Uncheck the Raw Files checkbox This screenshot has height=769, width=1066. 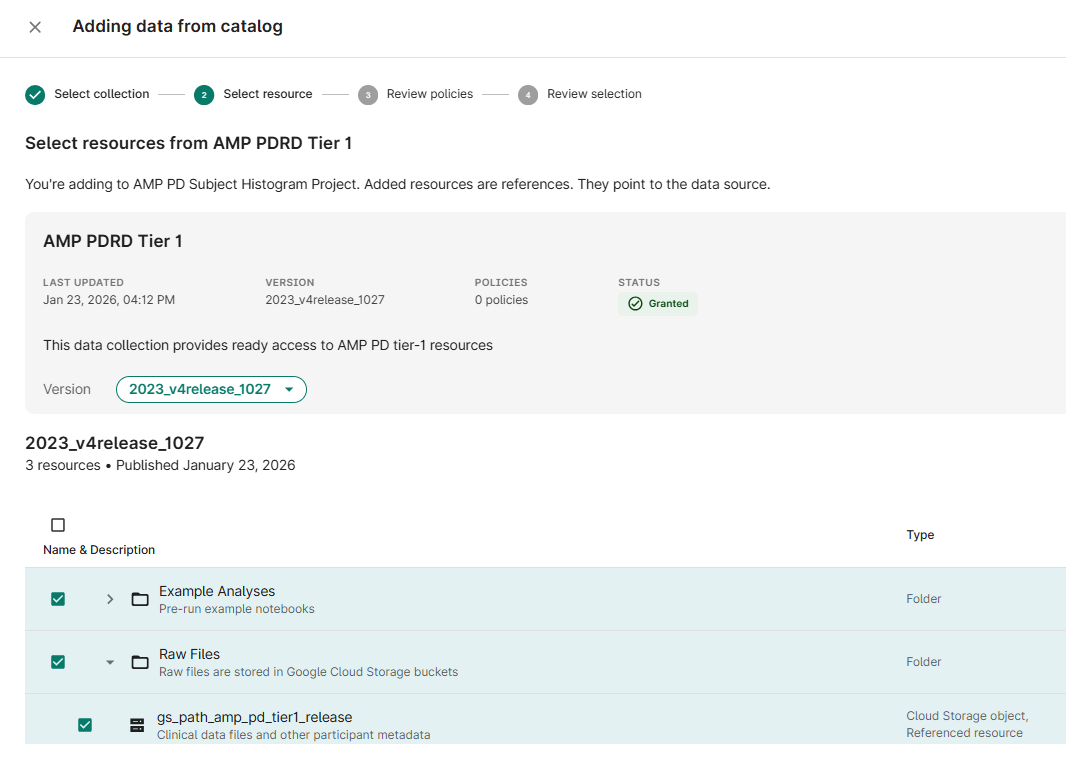click(x=58, y=662)
